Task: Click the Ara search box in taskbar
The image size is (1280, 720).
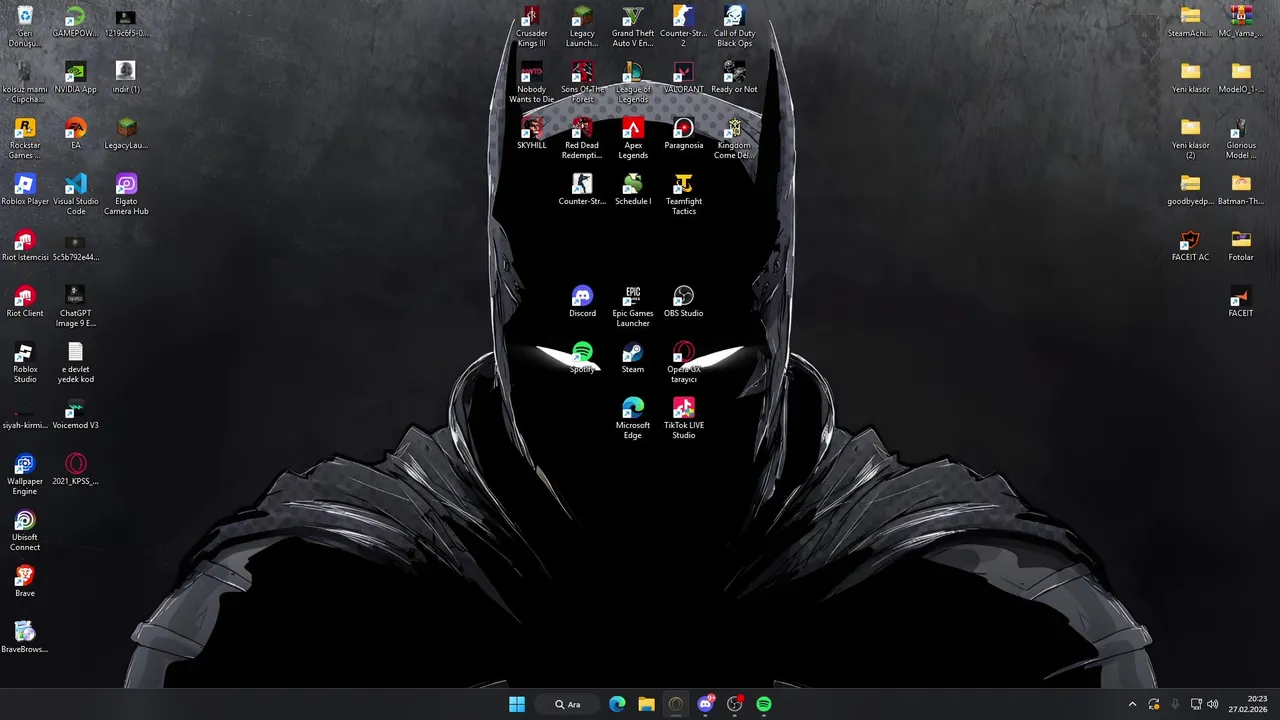Action: (x=568, y=704)
